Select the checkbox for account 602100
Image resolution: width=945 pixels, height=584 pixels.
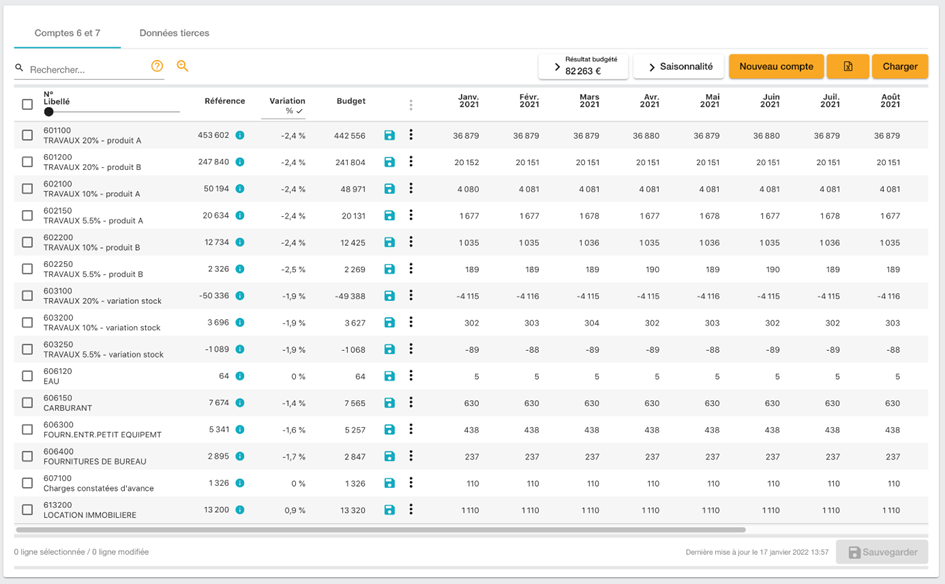pos(27,189)
